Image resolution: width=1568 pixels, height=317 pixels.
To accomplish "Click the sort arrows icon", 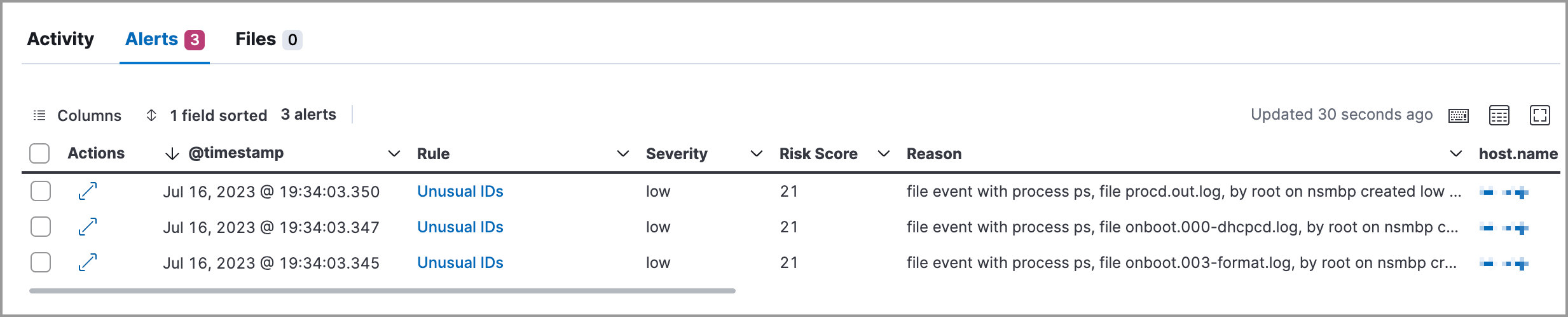I will (151, 115).
